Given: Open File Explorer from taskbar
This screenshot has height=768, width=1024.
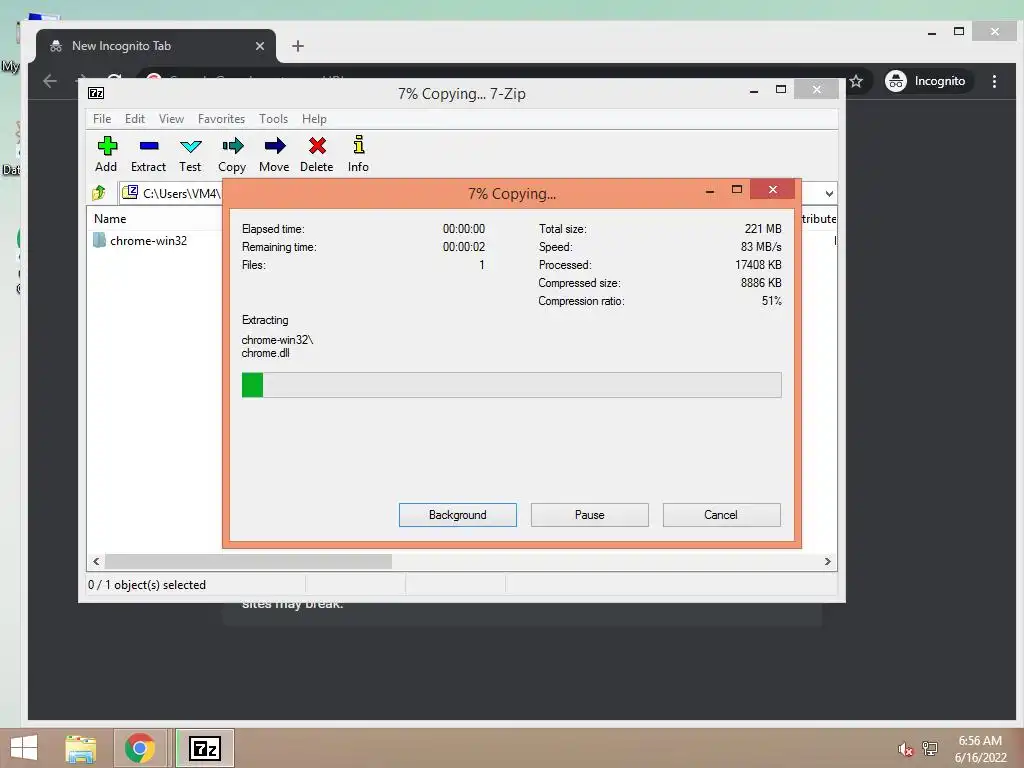Looking at the screenshot, I should pos(80,748).
